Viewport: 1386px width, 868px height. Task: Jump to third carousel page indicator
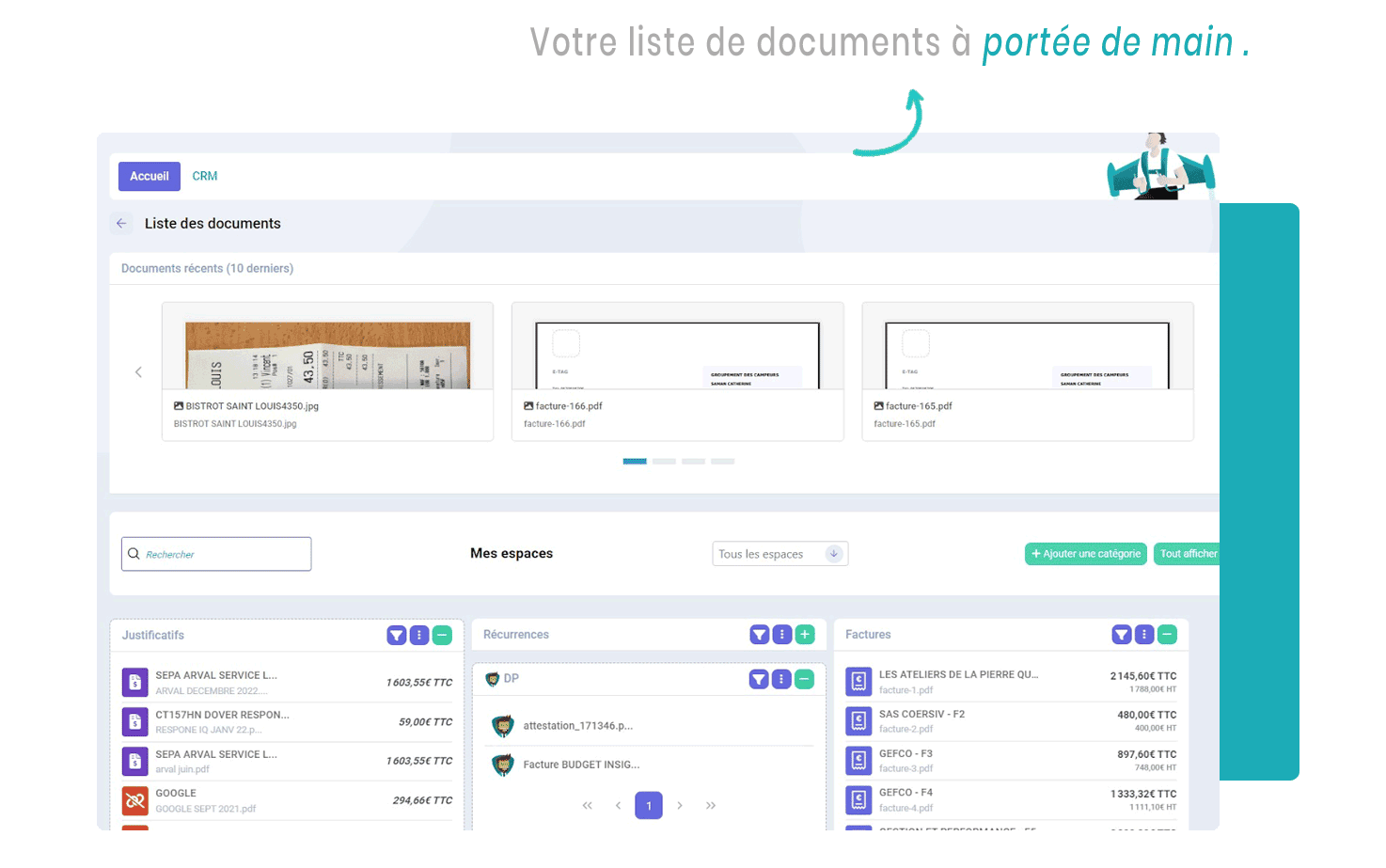[693, 462]
